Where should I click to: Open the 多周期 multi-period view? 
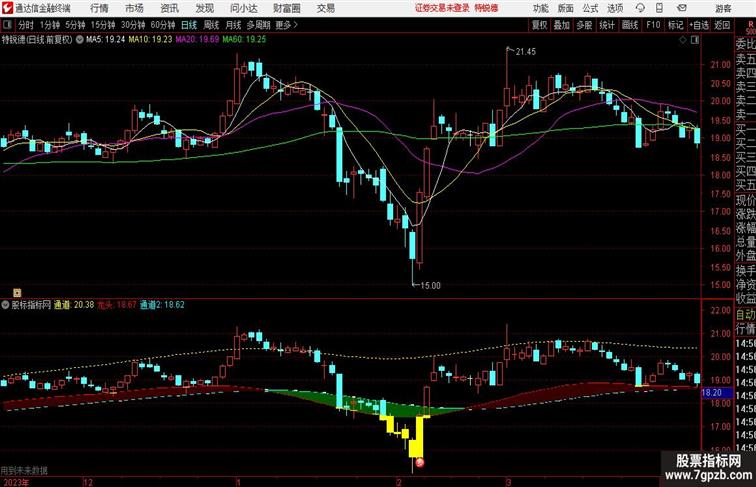(258, 25)
